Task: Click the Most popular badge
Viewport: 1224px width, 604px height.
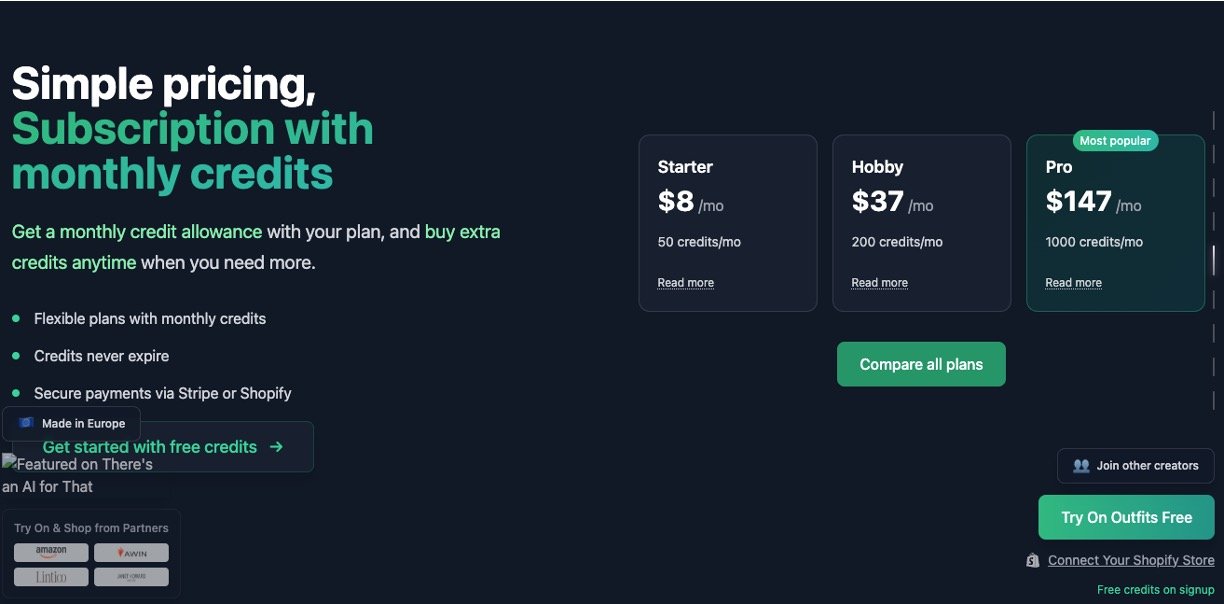Action: point(1115,141)
